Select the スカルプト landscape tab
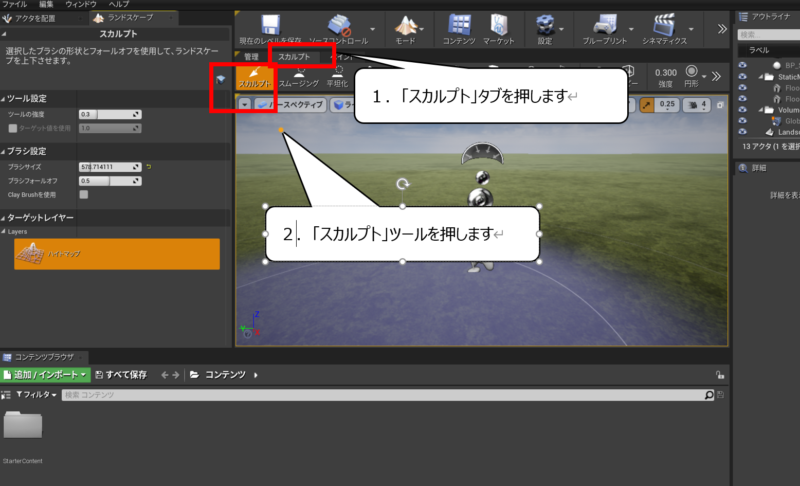 coord(294,57)
